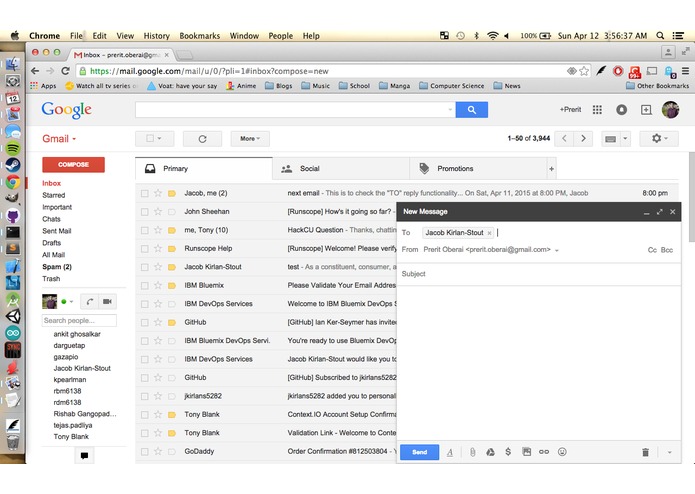Image resolution: width=695 pixels, height=494 pixels.
Task: Click the blue Send button
Action: 419,452
